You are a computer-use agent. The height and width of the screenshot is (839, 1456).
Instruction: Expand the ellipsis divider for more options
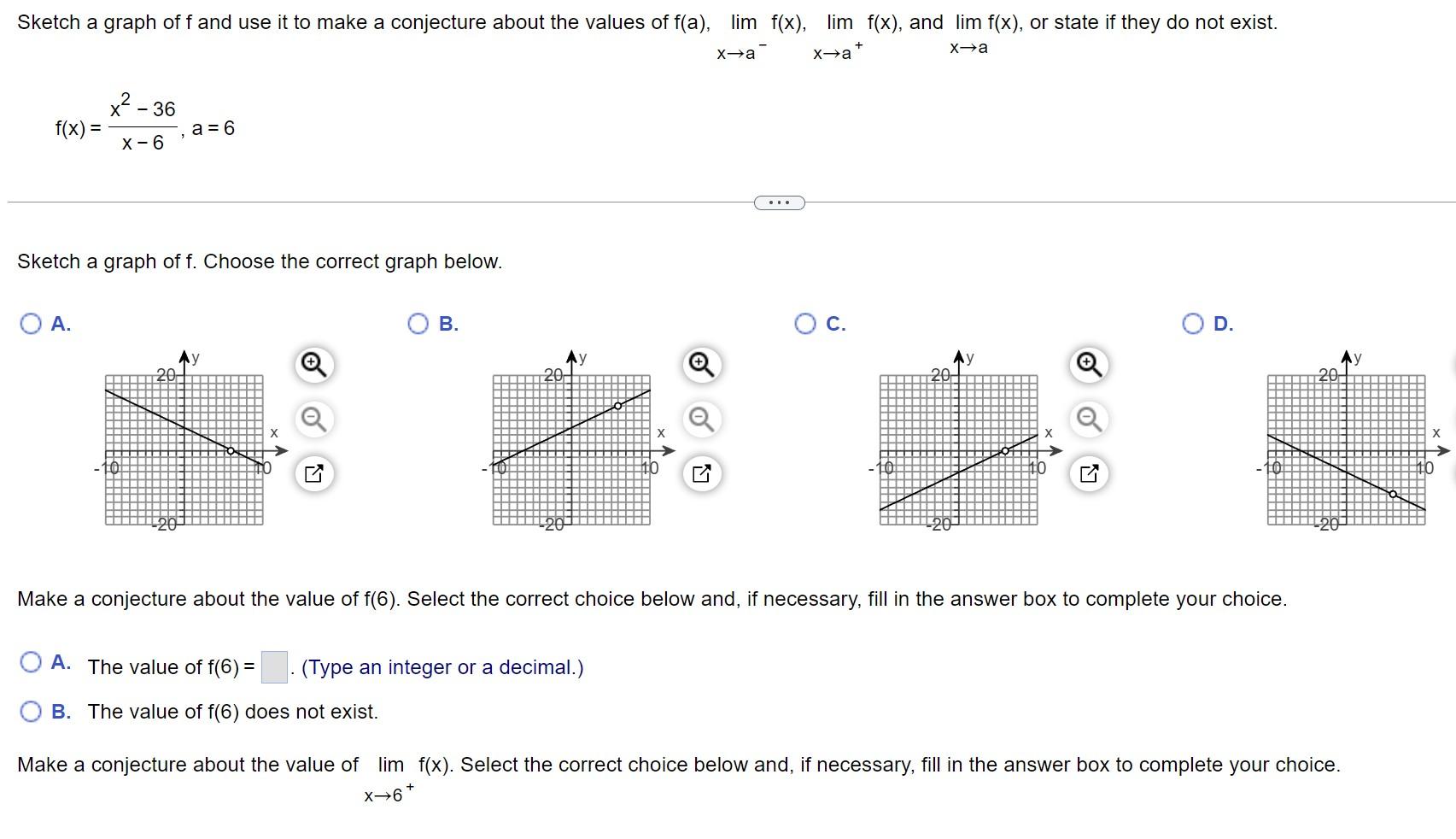coord(779,202)
